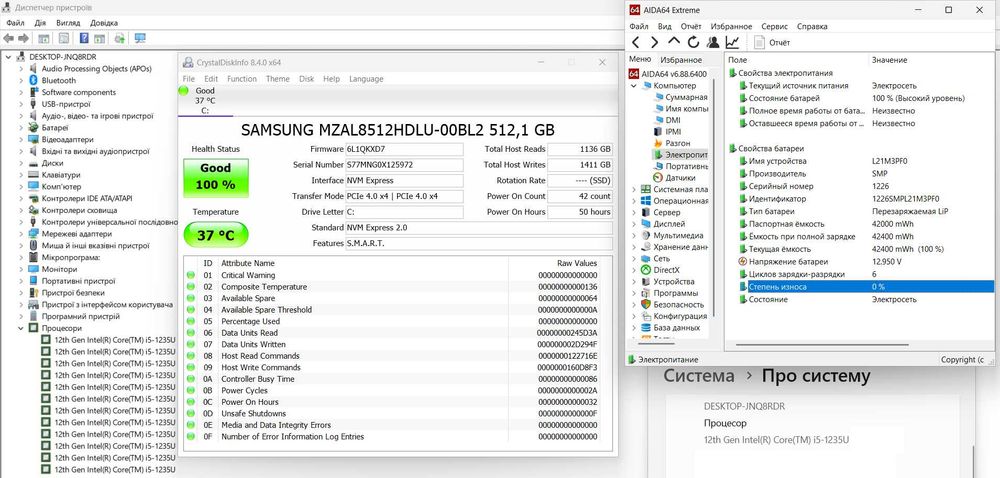Expand Системная плата node in AIDA64
Screen dimensions: 1000x478
tap(633, 189)
